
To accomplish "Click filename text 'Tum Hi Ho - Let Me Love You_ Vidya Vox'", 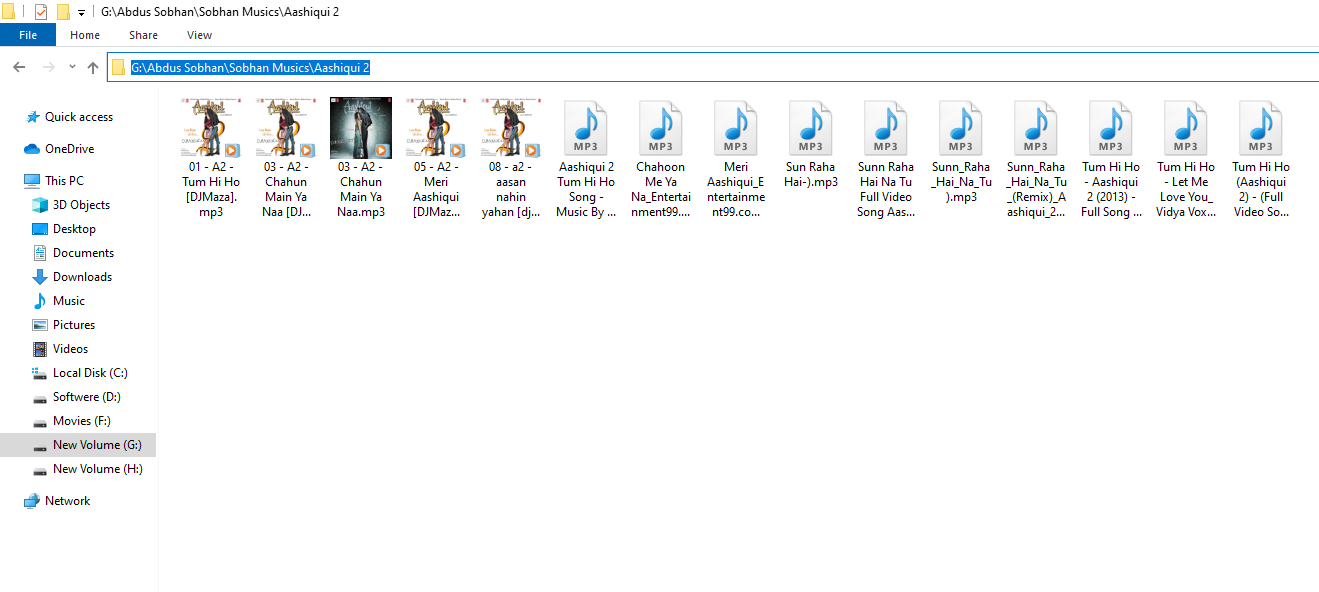I will pos(1186,190).
